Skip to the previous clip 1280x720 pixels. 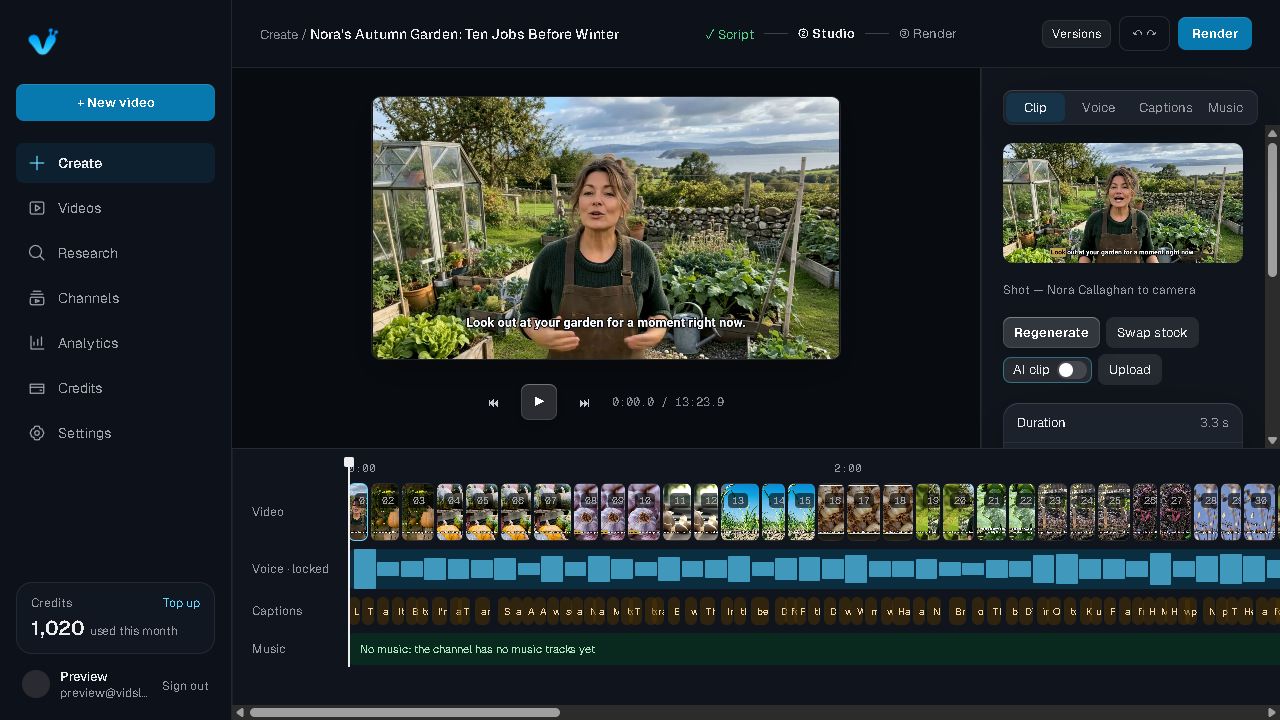coord(493,402)
